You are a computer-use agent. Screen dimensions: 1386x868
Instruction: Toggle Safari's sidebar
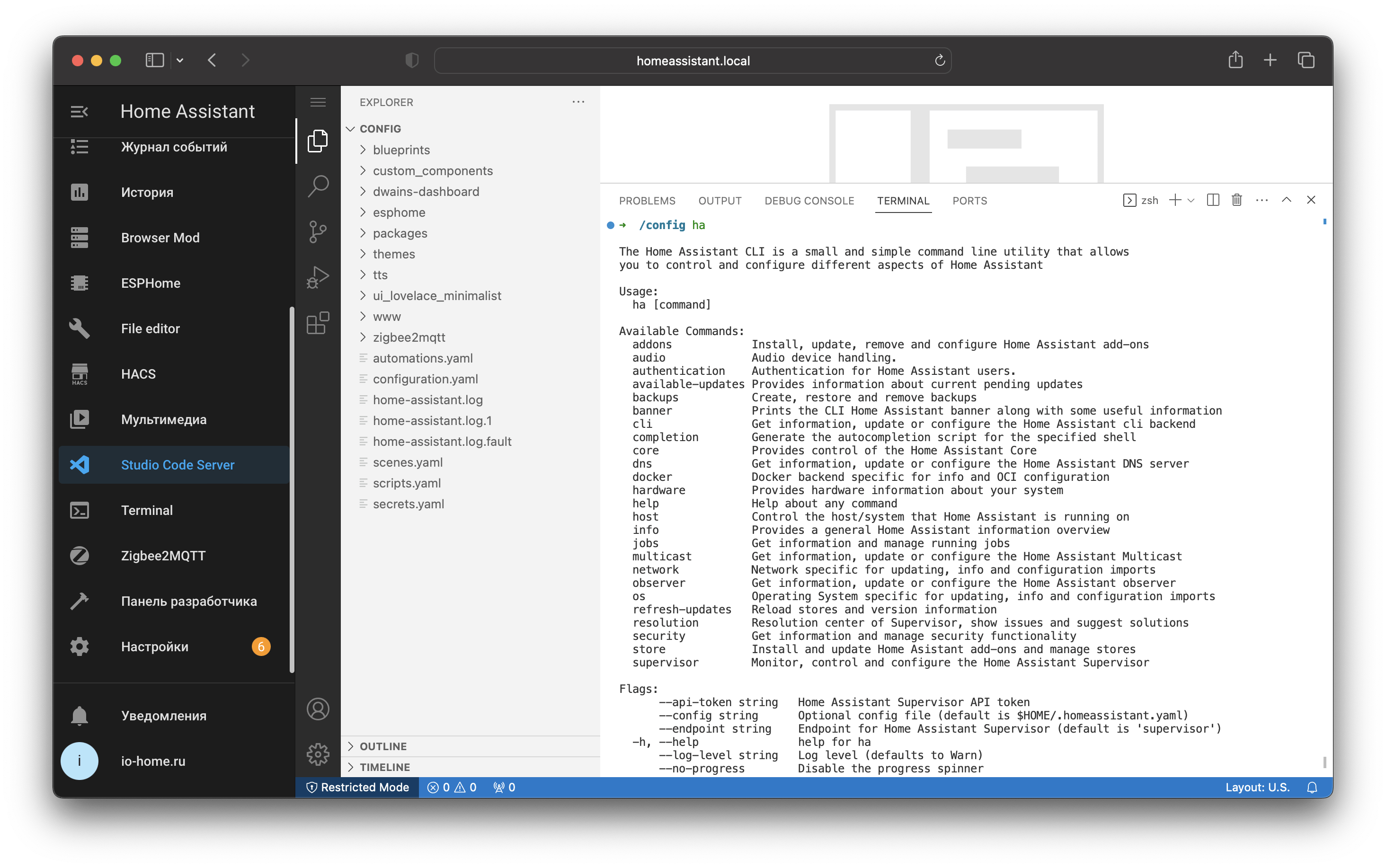154,60
